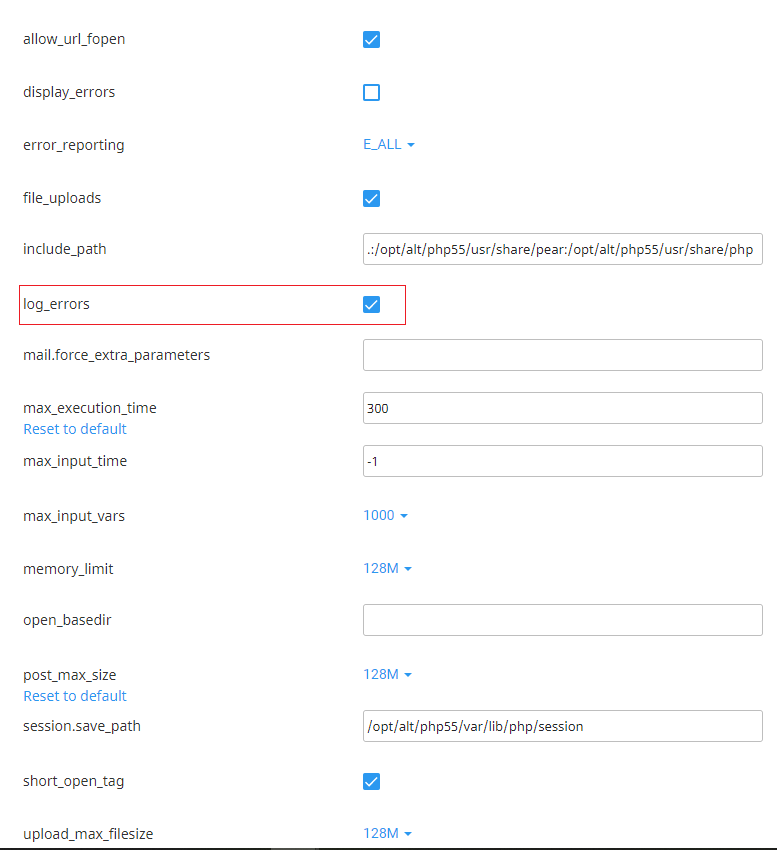Image resolution: width=777 pixels, height=850 pixels.
Task: Expand the upload_max_filesize 128M dropdown
Action: click(x=387, y=834)
